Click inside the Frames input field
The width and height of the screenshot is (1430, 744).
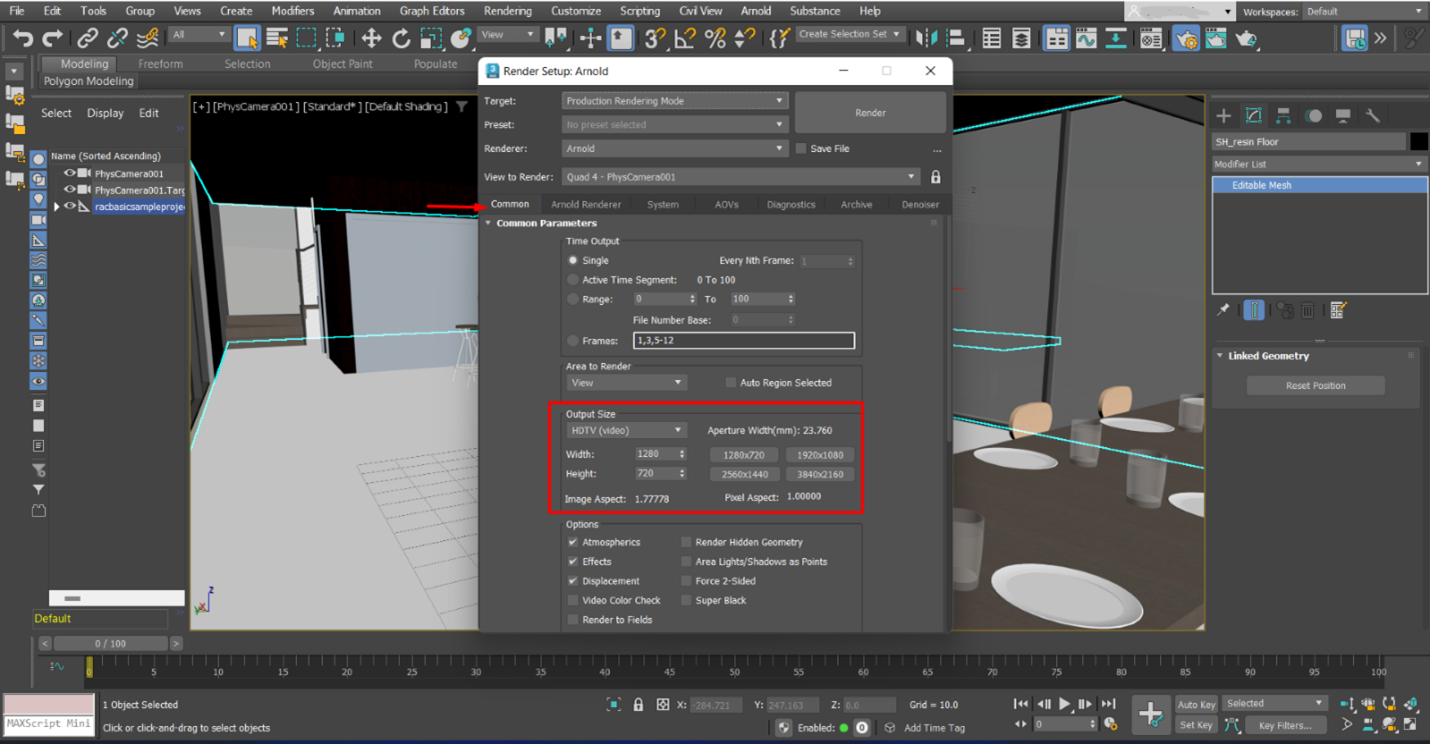pos(744,340)
